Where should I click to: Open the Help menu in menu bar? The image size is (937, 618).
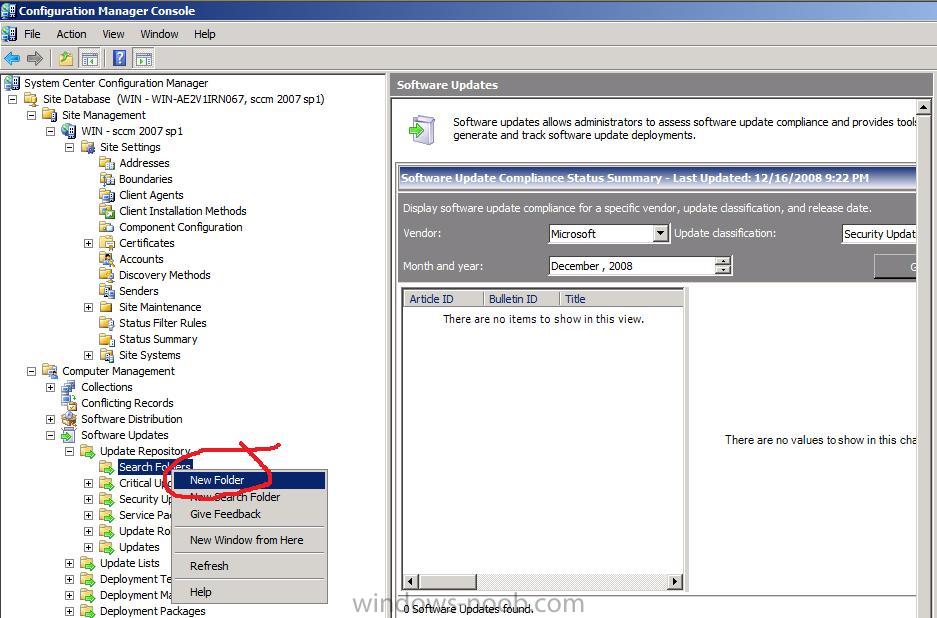click(x=204, y=34)
